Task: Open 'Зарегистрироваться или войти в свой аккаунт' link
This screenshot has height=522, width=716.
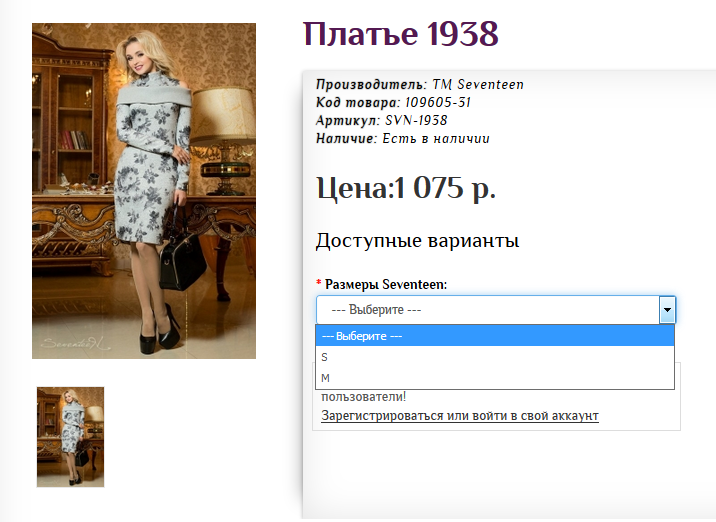Action: point(459,415)
